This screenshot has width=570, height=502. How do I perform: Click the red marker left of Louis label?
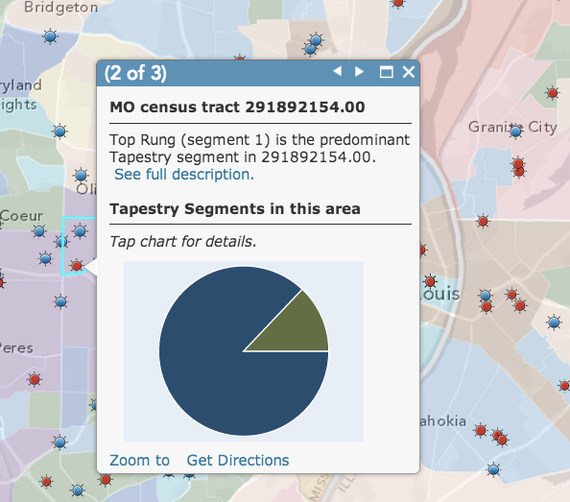tap(430, 281)
